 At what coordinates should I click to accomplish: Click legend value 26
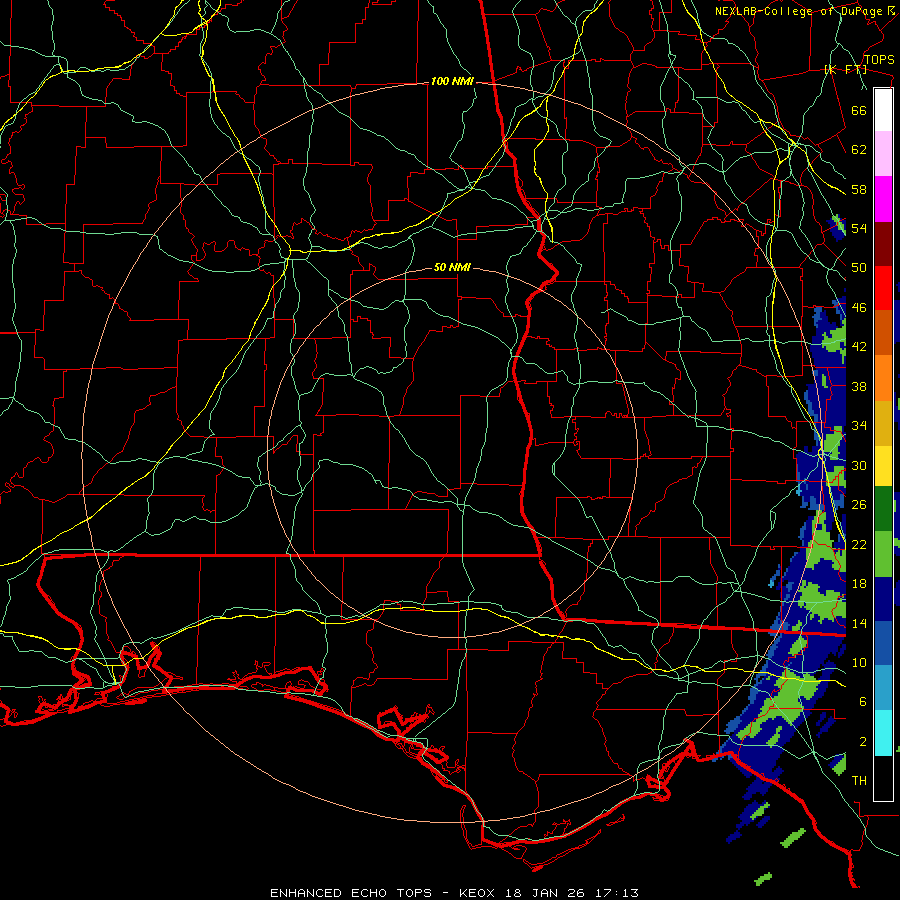pyautogui.click(x=859, y=505)
